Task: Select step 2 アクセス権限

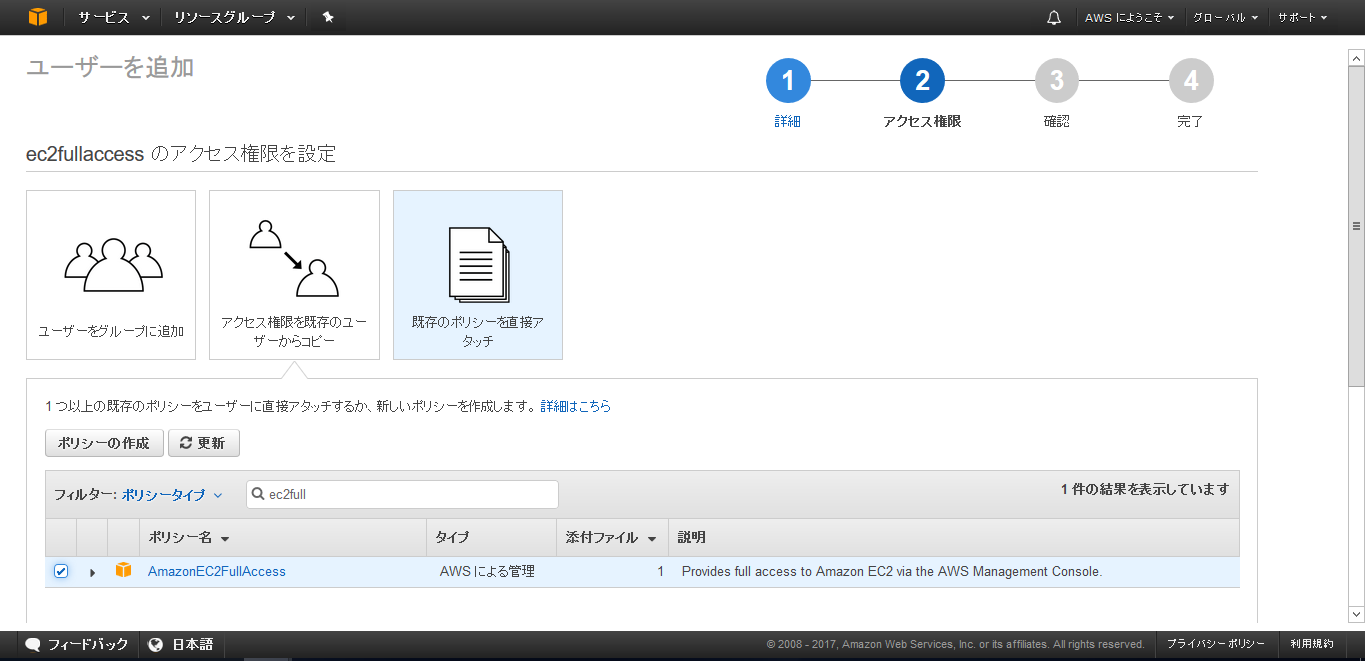Action: (x=922, y=95)
